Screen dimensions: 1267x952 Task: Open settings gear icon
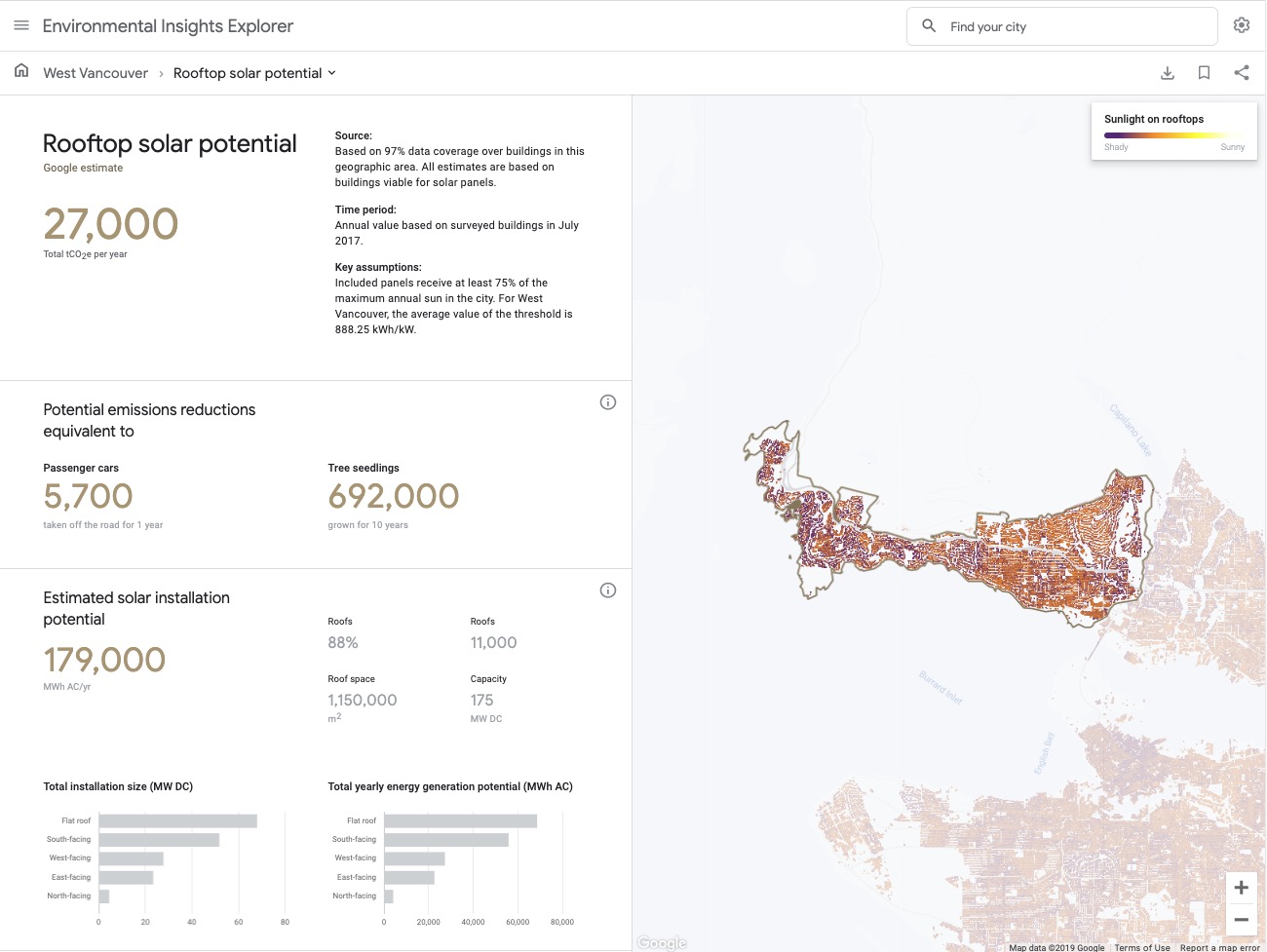[1242, 25]
